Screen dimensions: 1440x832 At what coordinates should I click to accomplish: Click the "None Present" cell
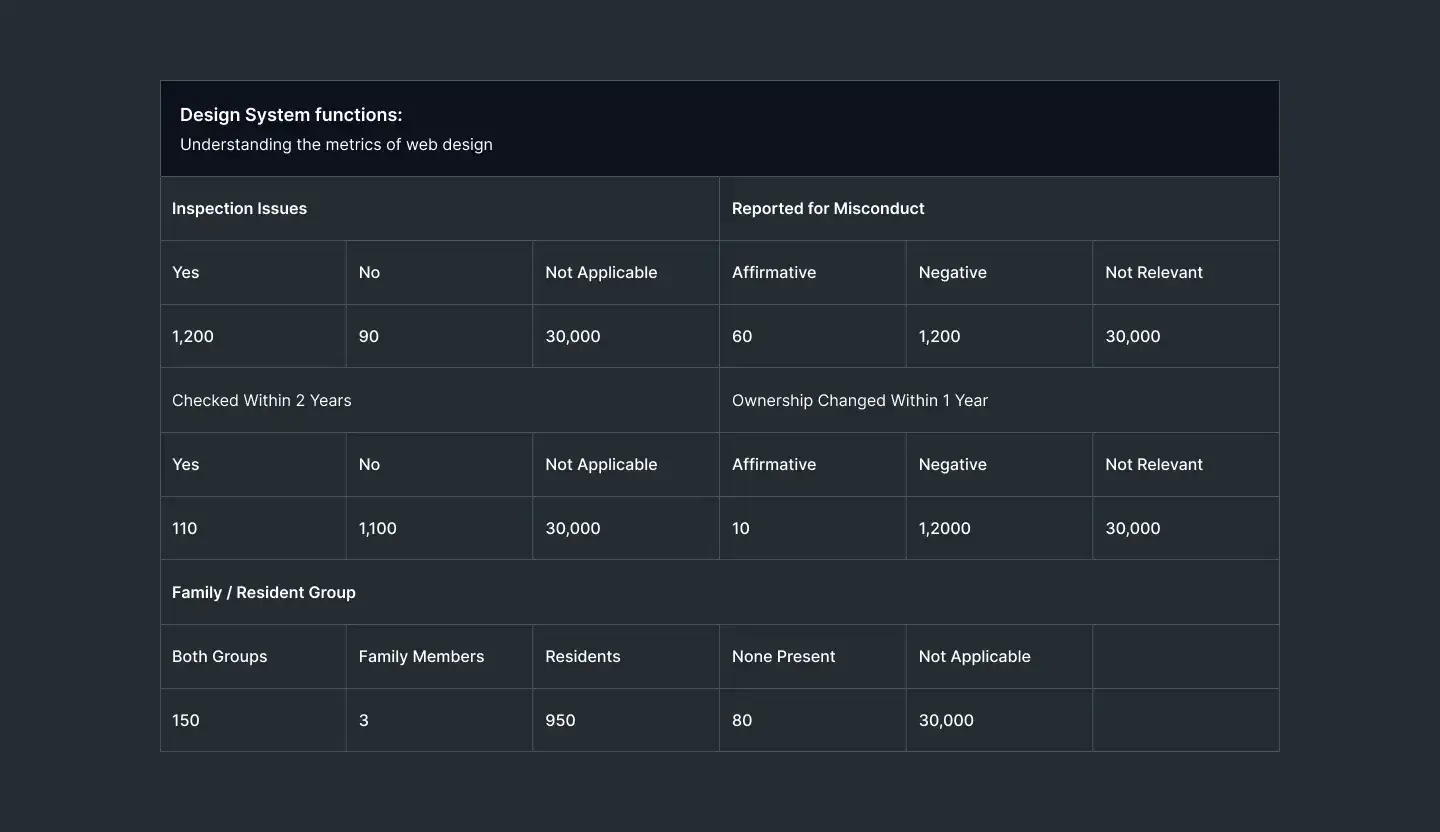click(x=783, y=657)
